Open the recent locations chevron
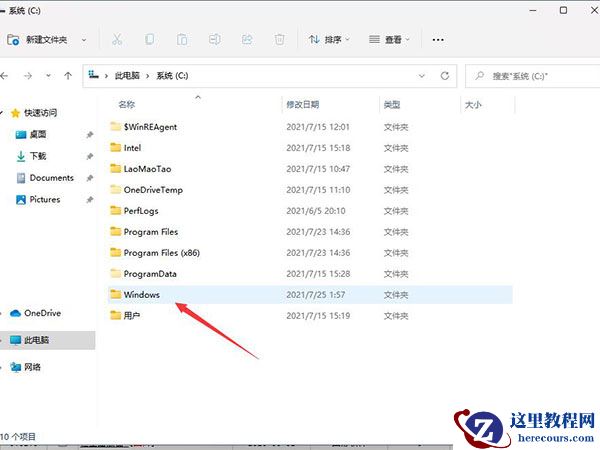Image resolution: width=600 pixels, height=450 pixels. click(x=48, y=76)
